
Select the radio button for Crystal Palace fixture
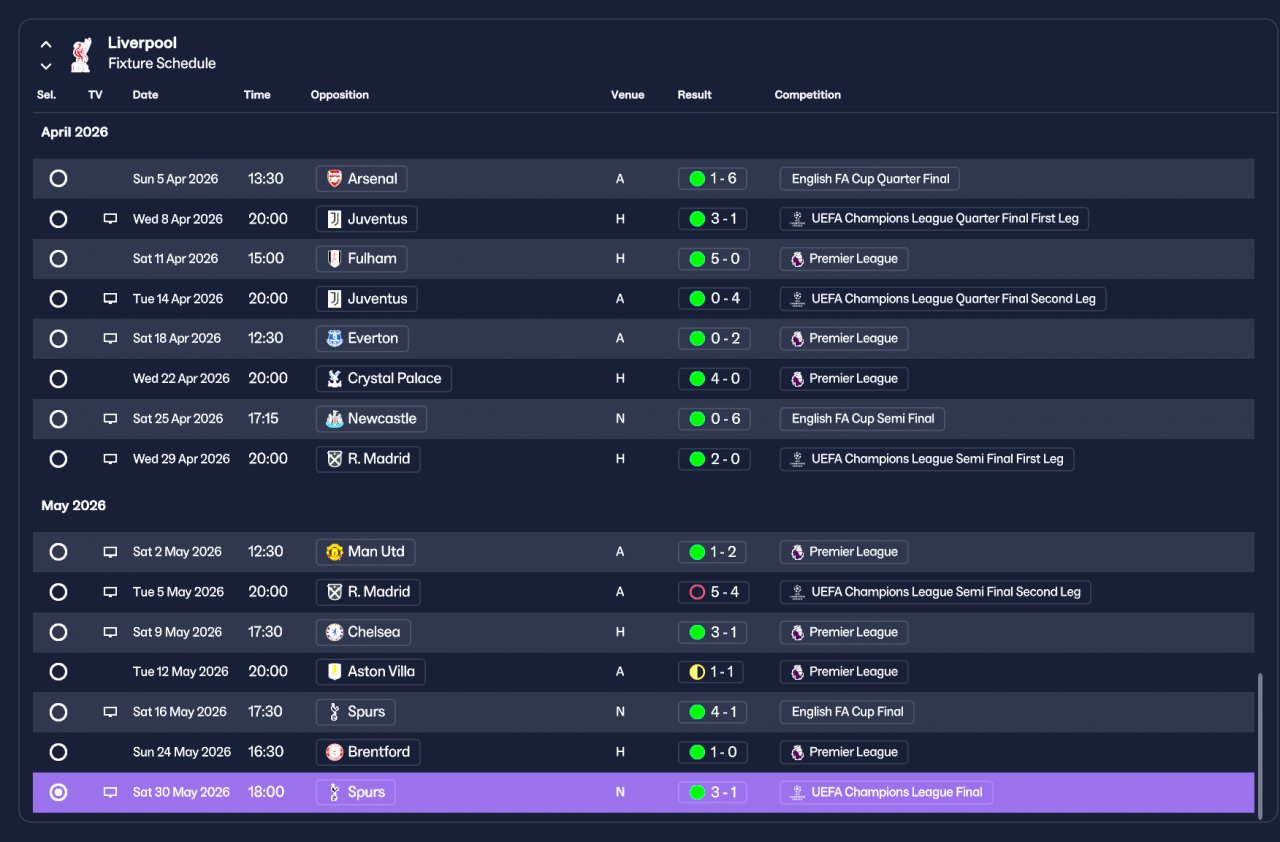[x=58, y=379]
